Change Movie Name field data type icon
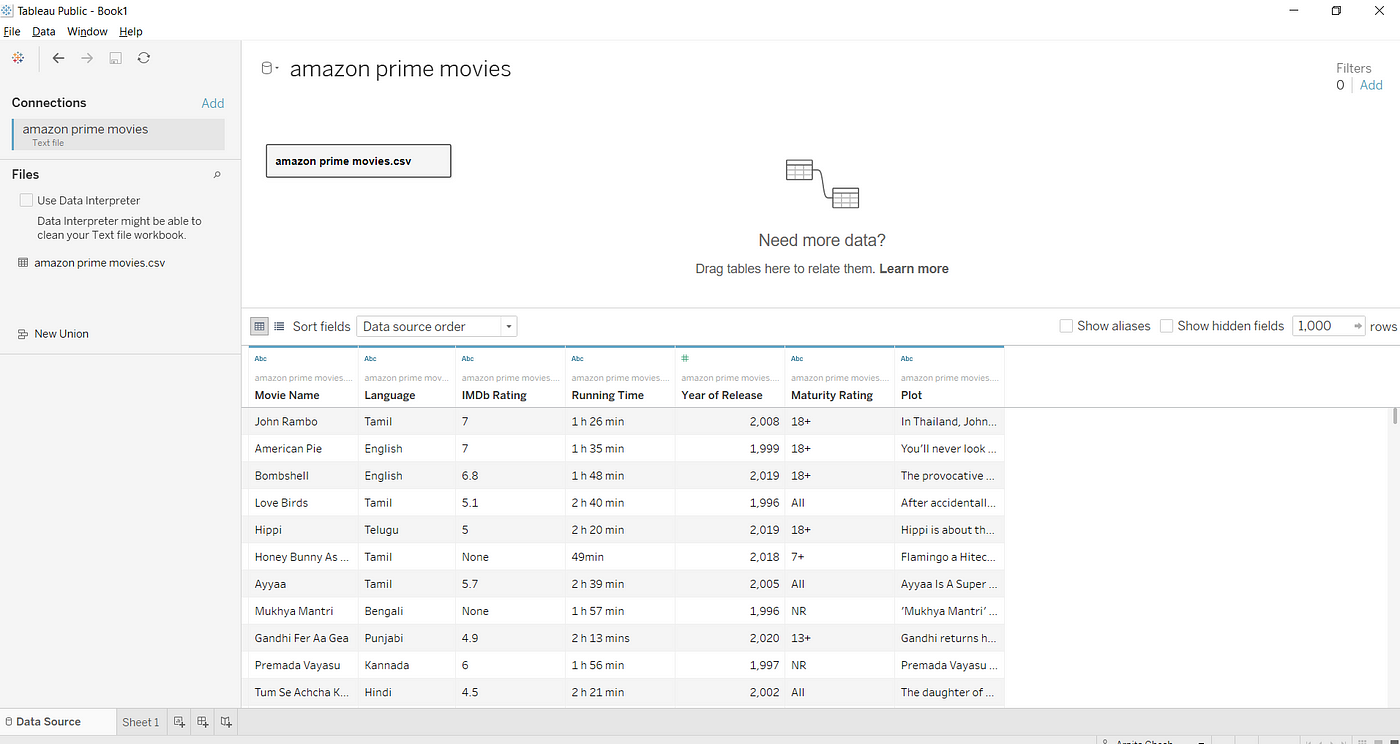 261,358
